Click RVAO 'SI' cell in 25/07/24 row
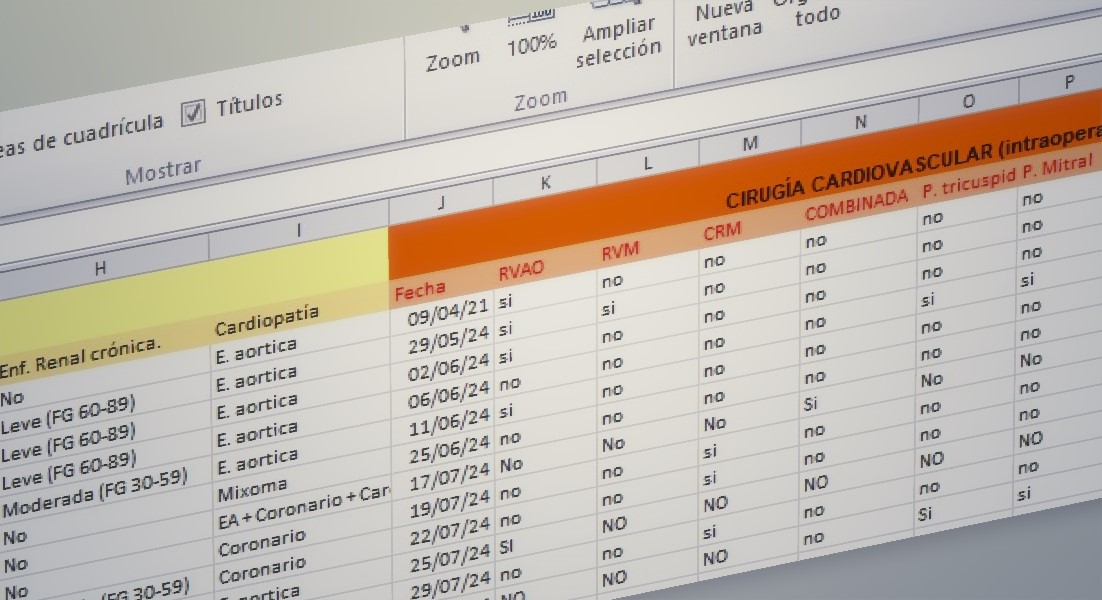1102x600 pixels. pyautogui.click(x=506, y=547)
